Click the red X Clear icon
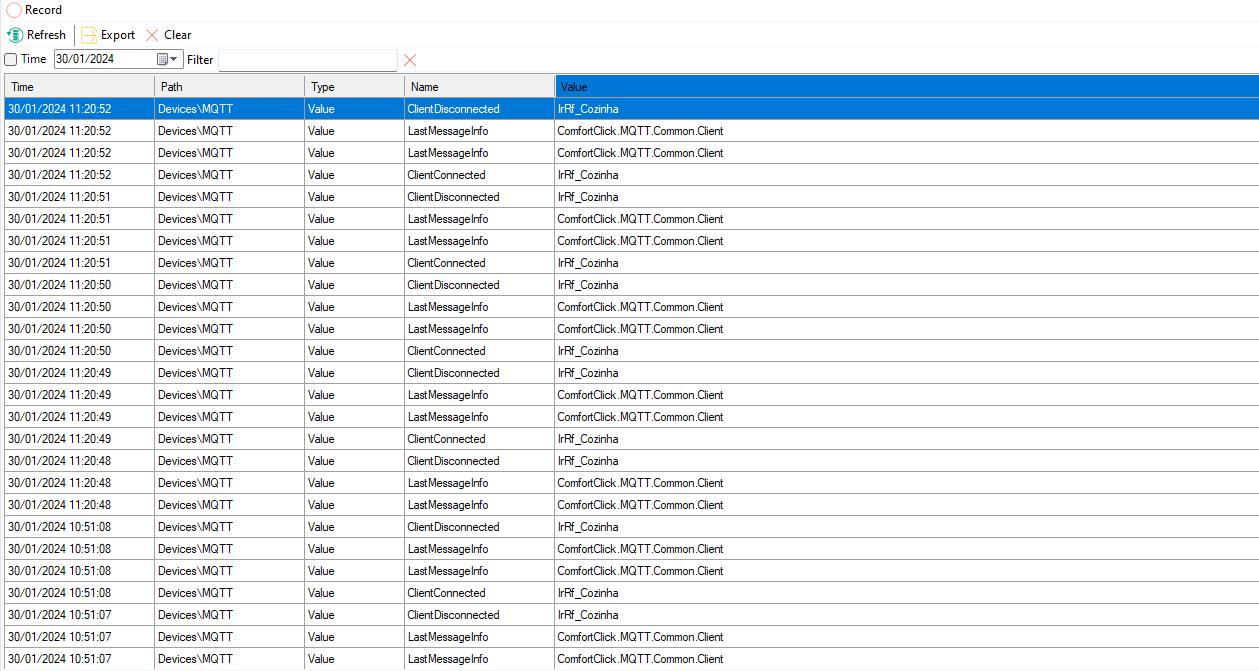 (x=152, y=35)
